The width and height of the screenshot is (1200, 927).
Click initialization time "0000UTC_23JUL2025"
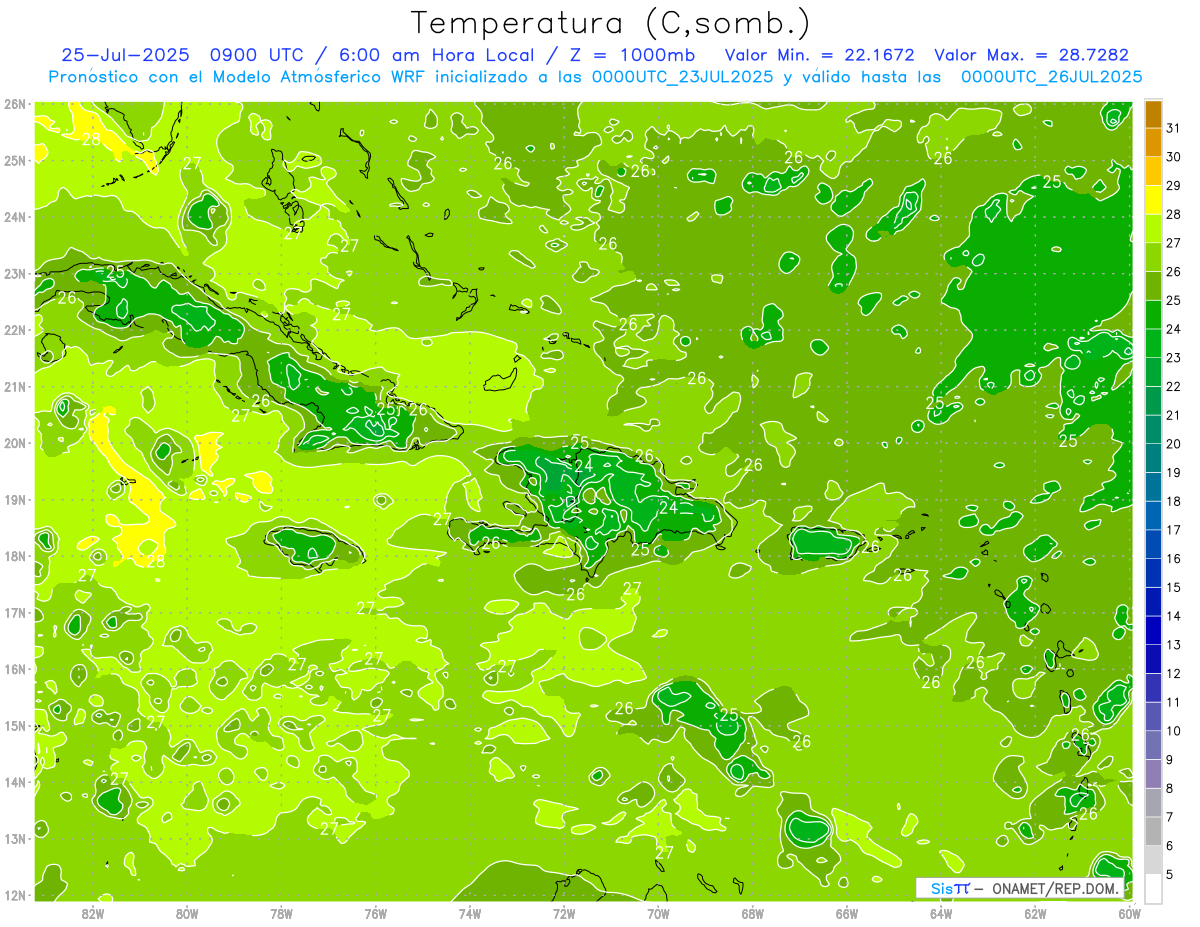pos(683,76)
